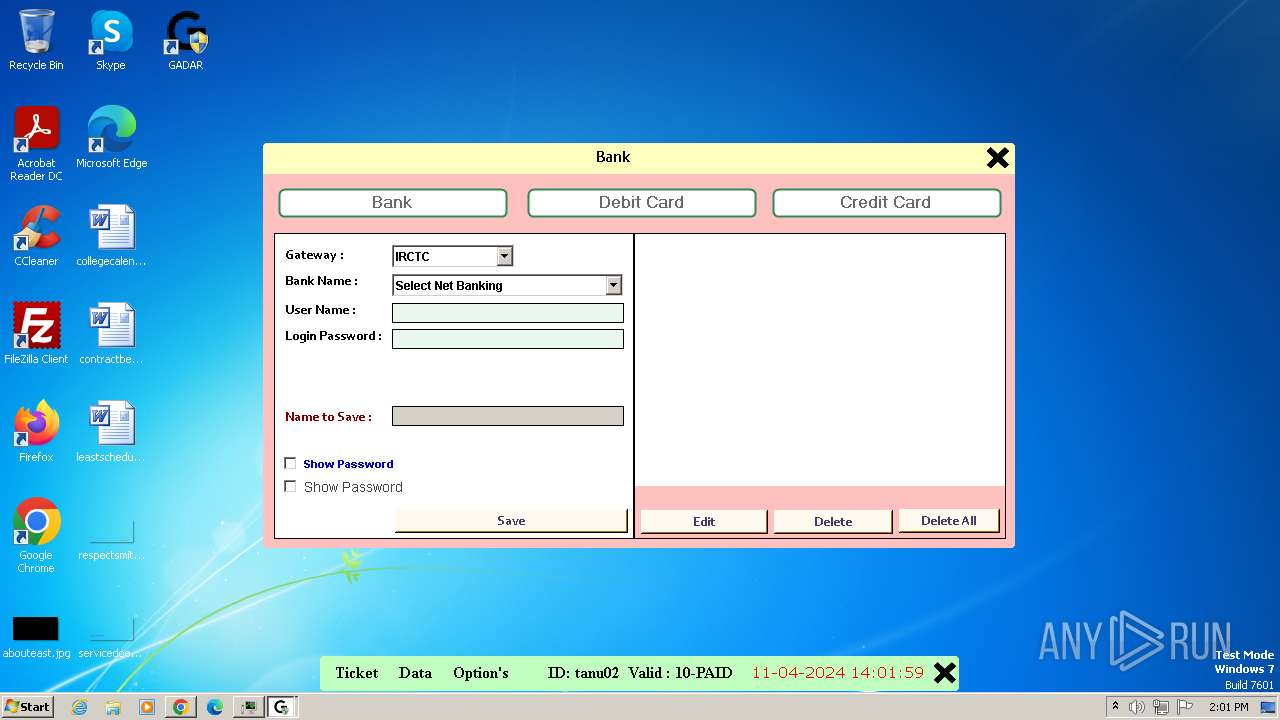
Task: Click the Valid : 10-PAID status text
Action: [x=680, y=673]
